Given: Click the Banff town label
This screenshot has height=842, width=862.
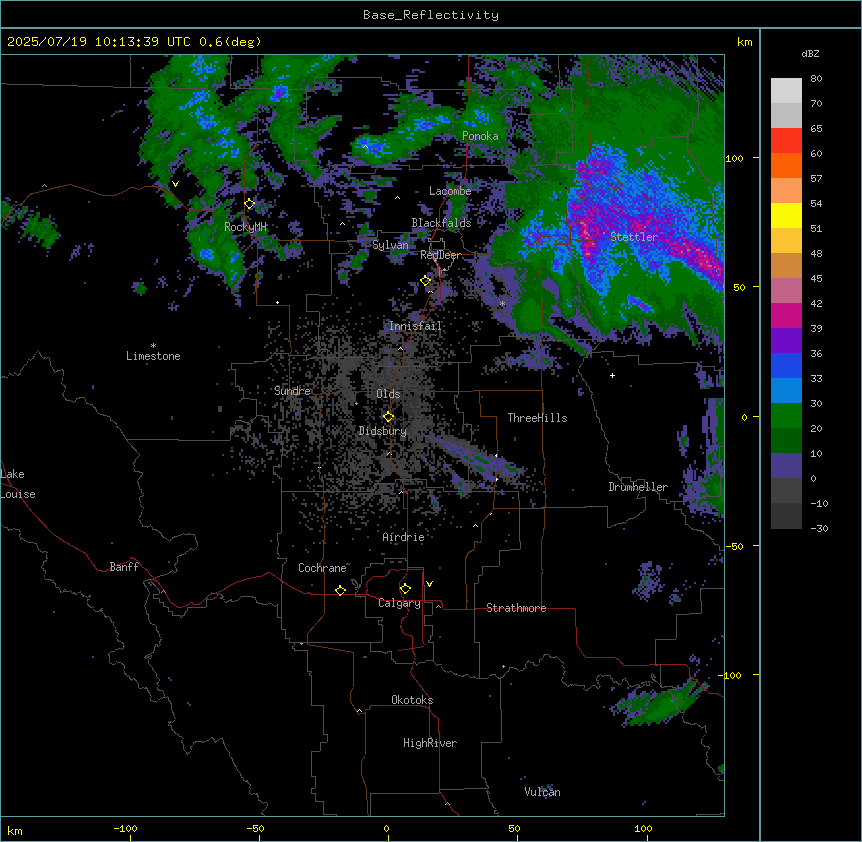Looking at the screenshot, I should coord(124,567).
